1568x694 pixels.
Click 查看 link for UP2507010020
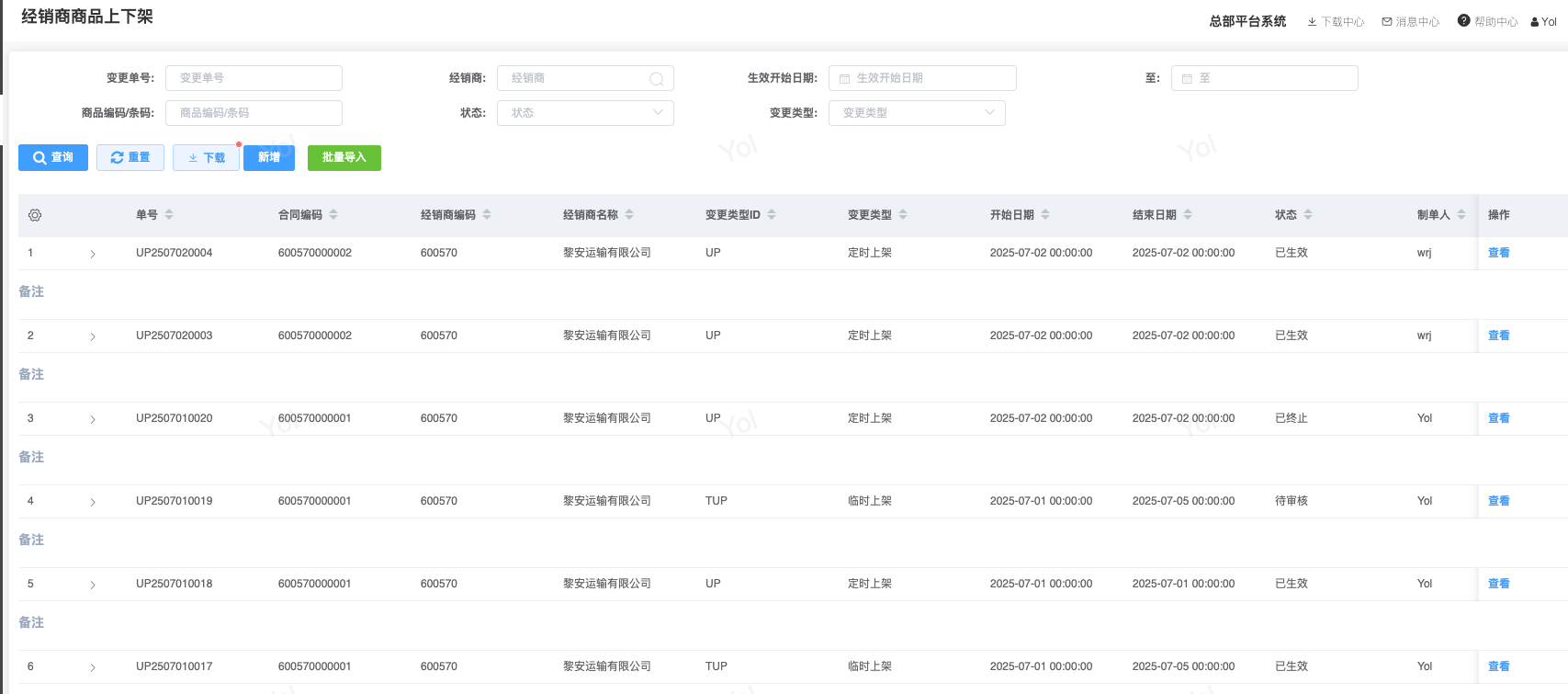tap(1498, 418)
